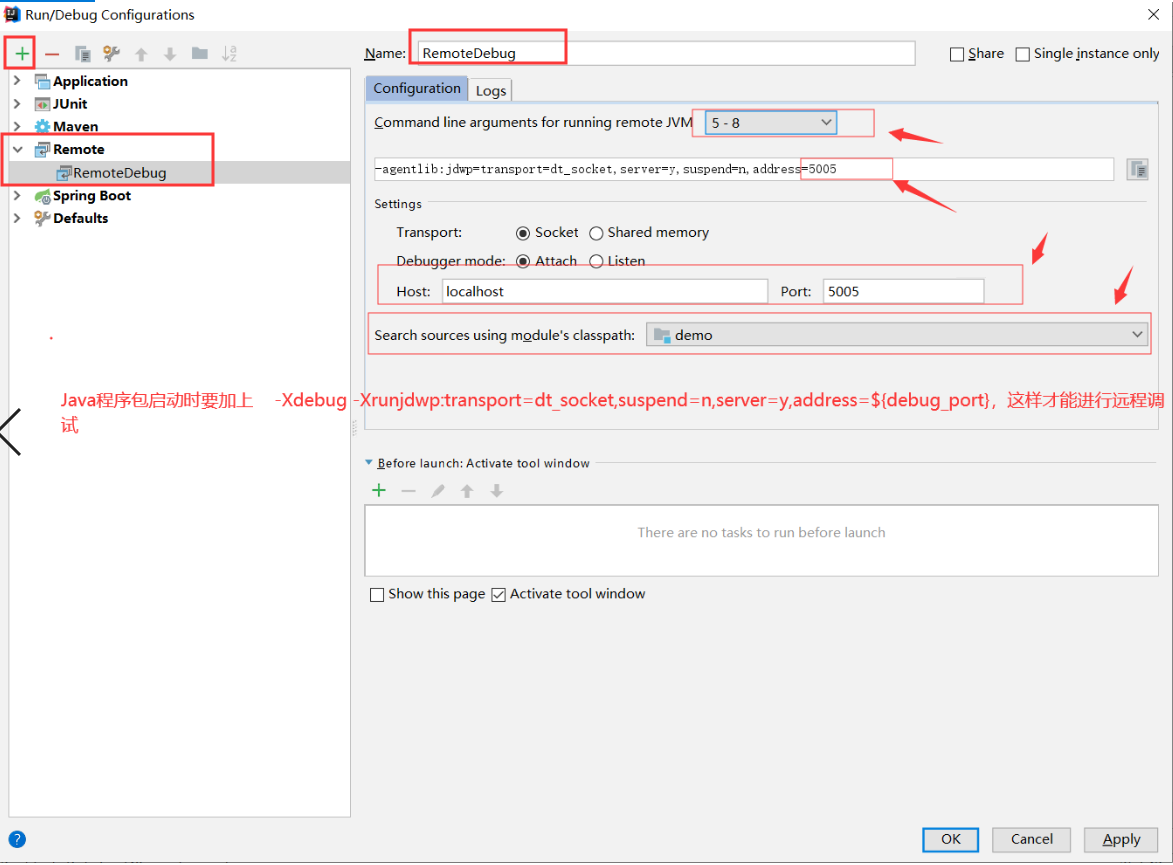Create new folder for configurations

tap(200, 53)
